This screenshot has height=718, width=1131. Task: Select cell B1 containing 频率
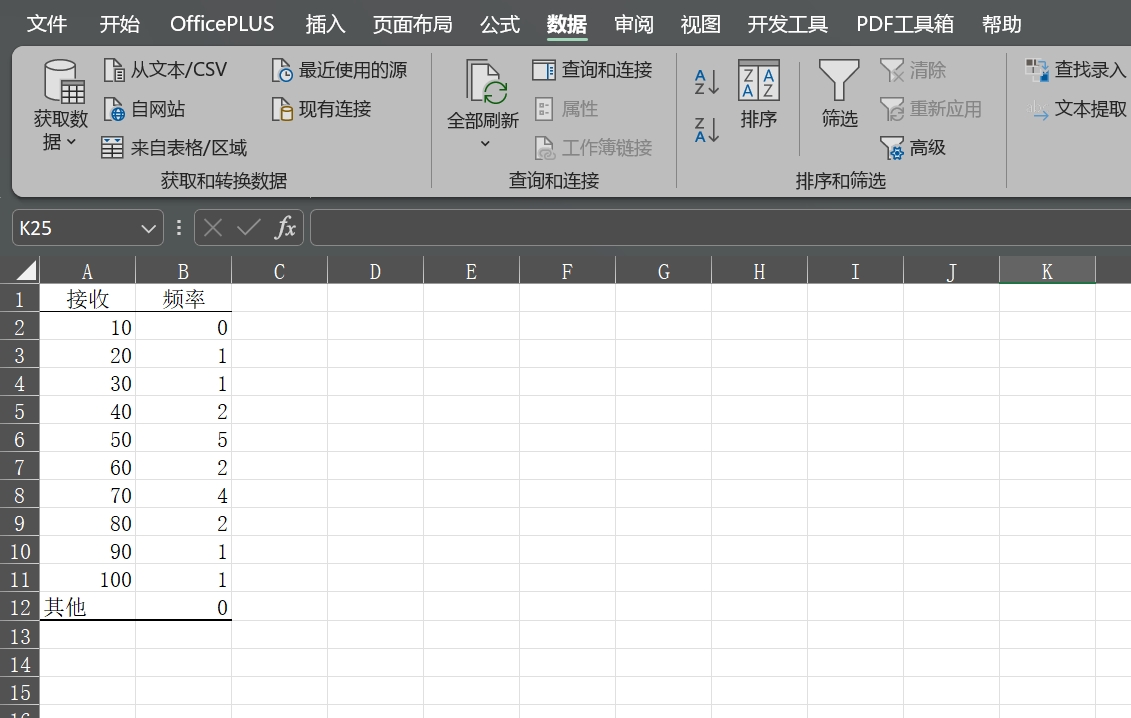click(x=183, y=299)
